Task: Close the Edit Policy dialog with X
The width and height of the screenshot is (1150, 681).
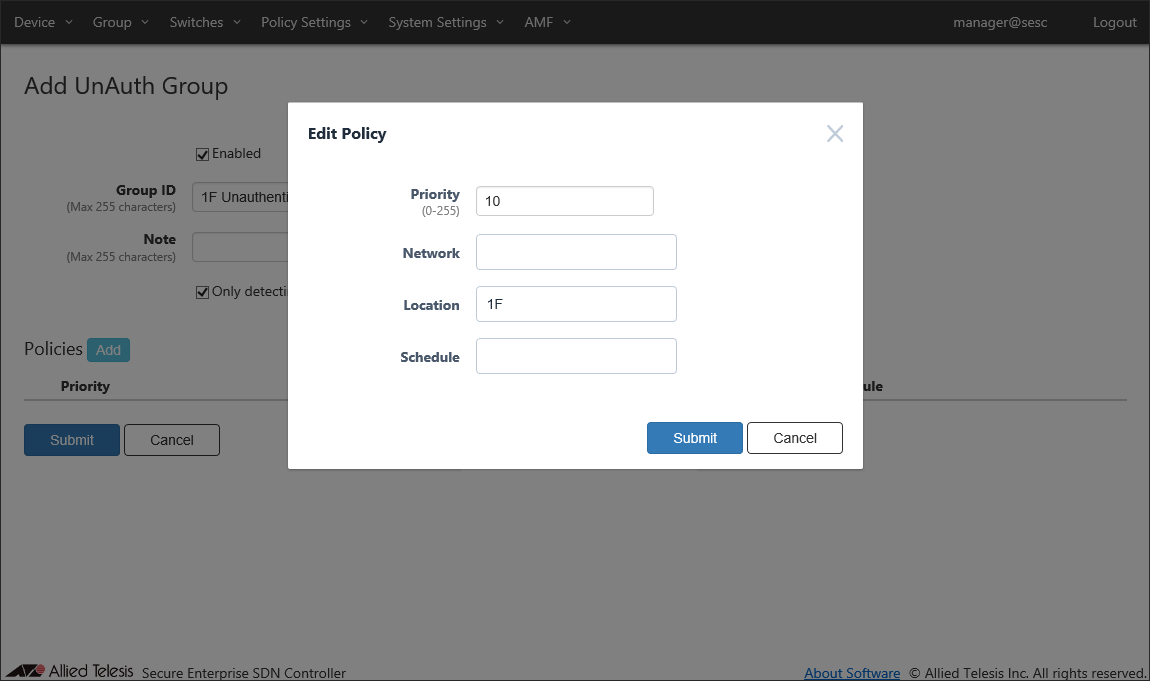Action: pos(835,133)
